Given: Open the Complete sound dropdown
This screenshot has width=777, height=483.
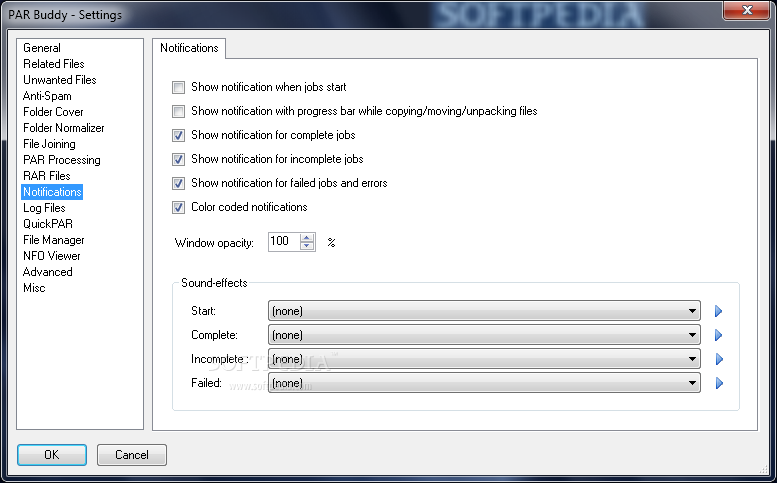Looking at the screenshot, I should pyautogui.click(x=484, y=335).
